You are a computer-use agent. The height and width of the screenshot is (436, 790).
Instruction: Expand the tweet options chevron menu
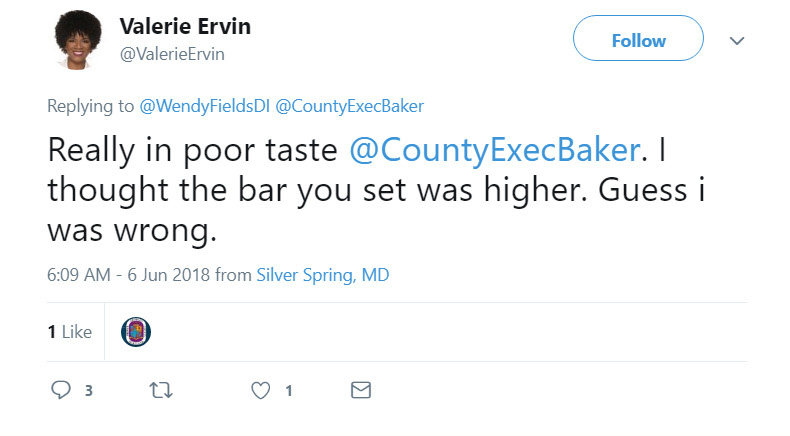737,41
